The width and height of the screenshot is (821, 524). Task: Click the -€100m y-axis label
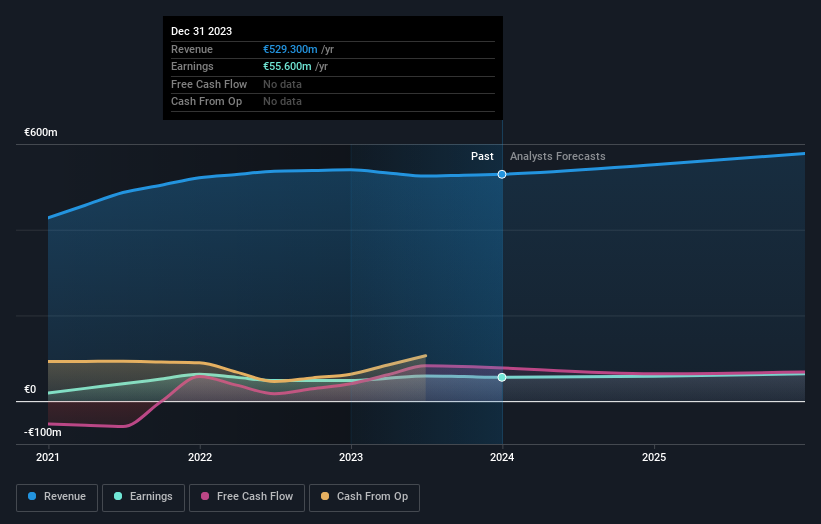[x=42, y=432]
